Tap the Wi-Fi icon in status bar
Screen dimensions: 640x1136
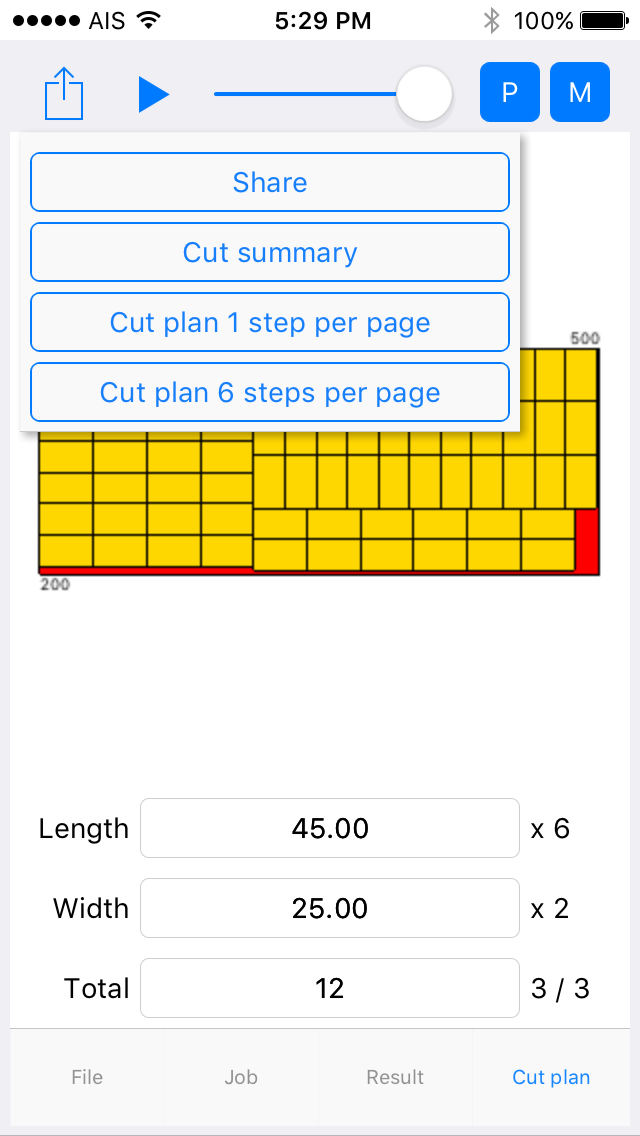(149, 20)
